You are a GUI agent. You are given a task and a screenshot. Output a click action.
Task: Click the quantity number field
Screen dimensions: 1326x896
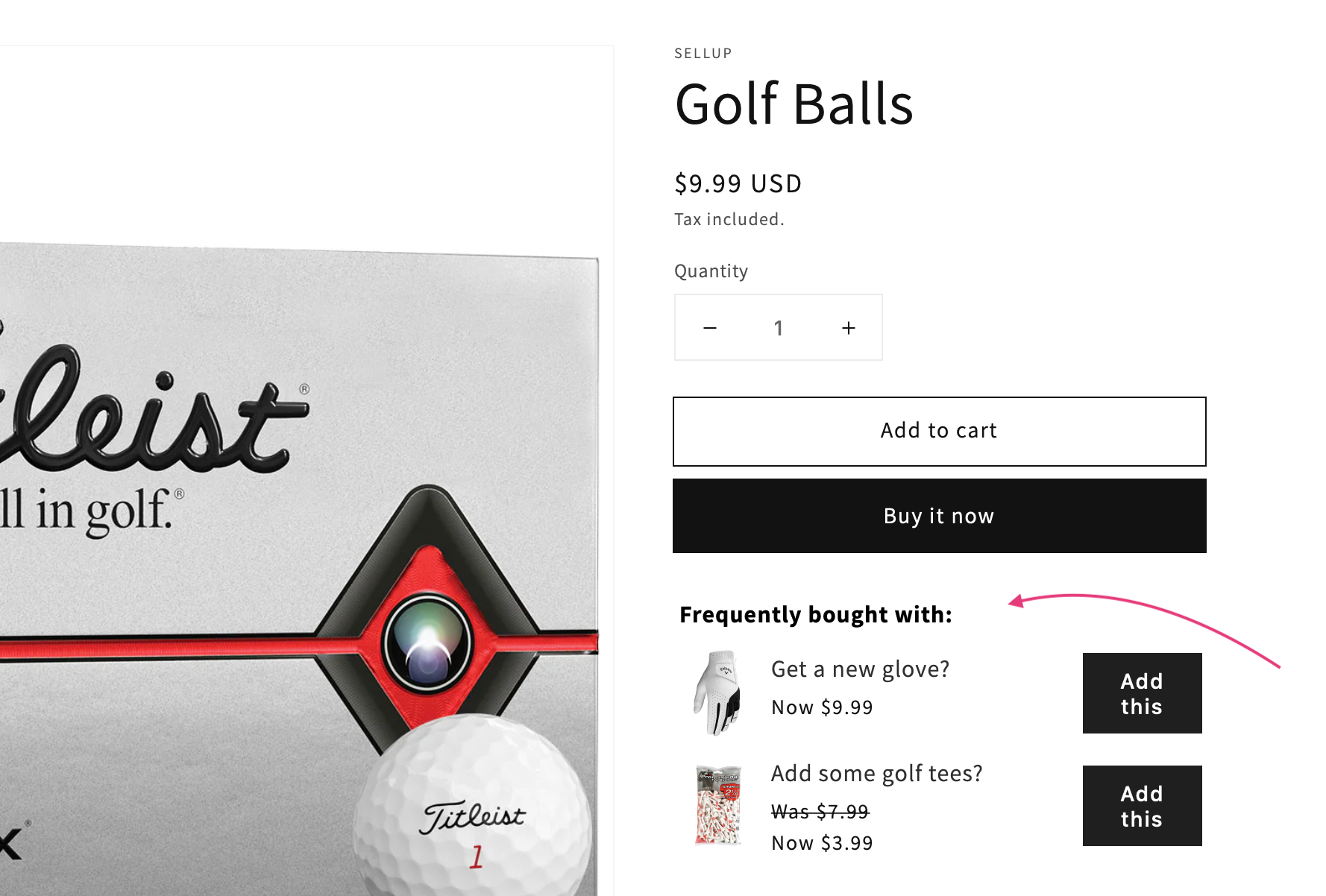click(779, 328)
